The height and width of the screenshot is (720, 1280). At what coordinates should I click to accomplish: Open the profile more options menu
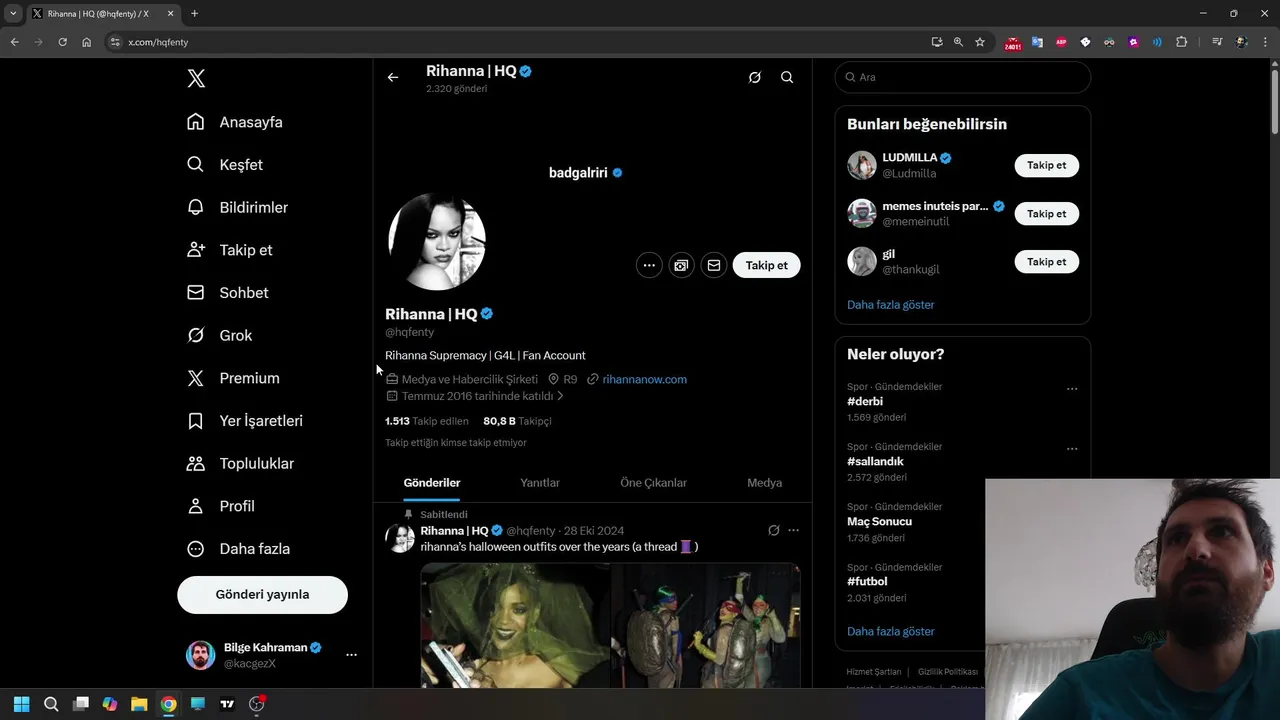(x=649, y=265)
